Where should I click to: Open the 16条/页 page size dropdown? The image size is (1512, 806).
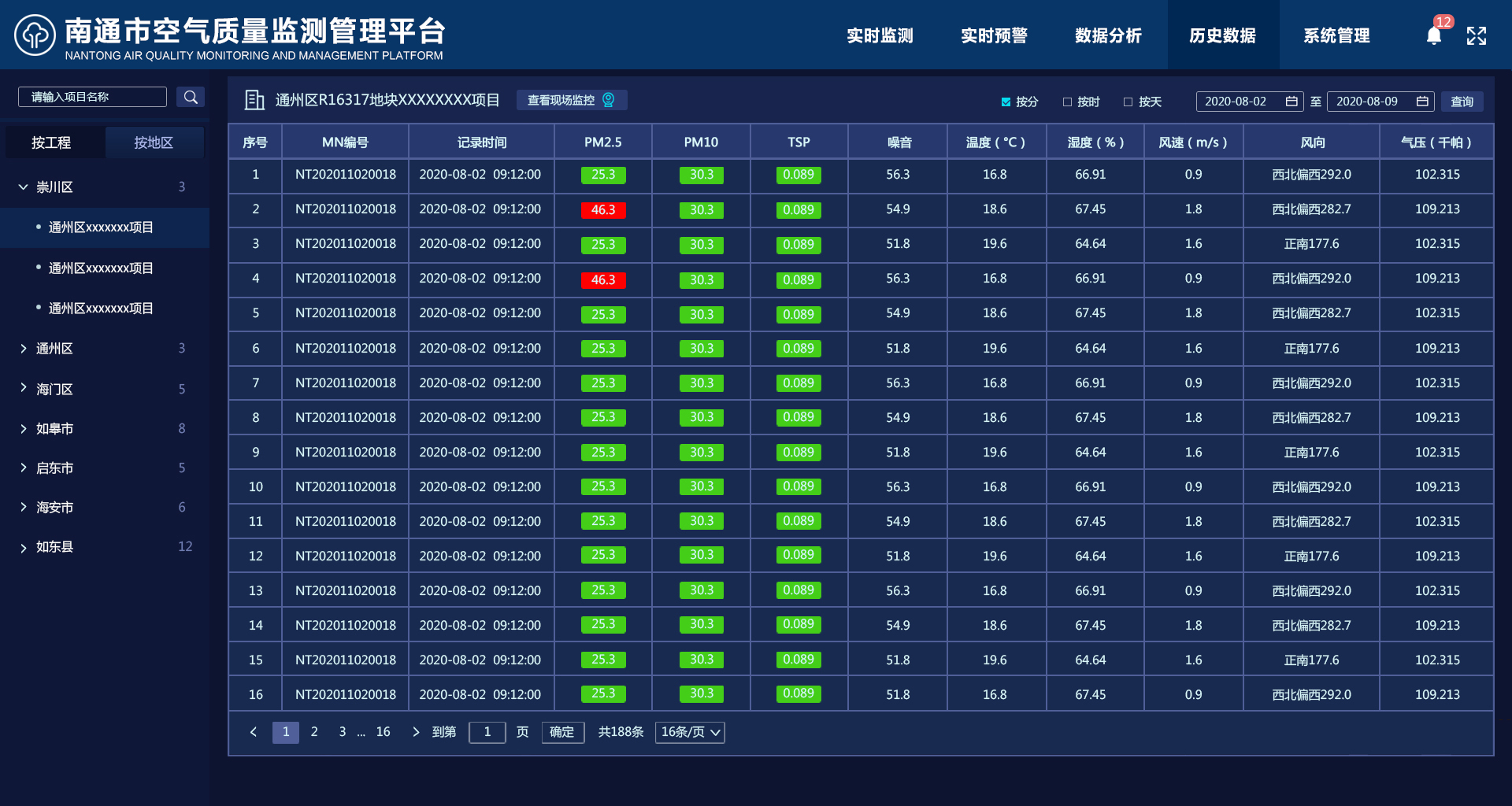click(x=690, y=732)
